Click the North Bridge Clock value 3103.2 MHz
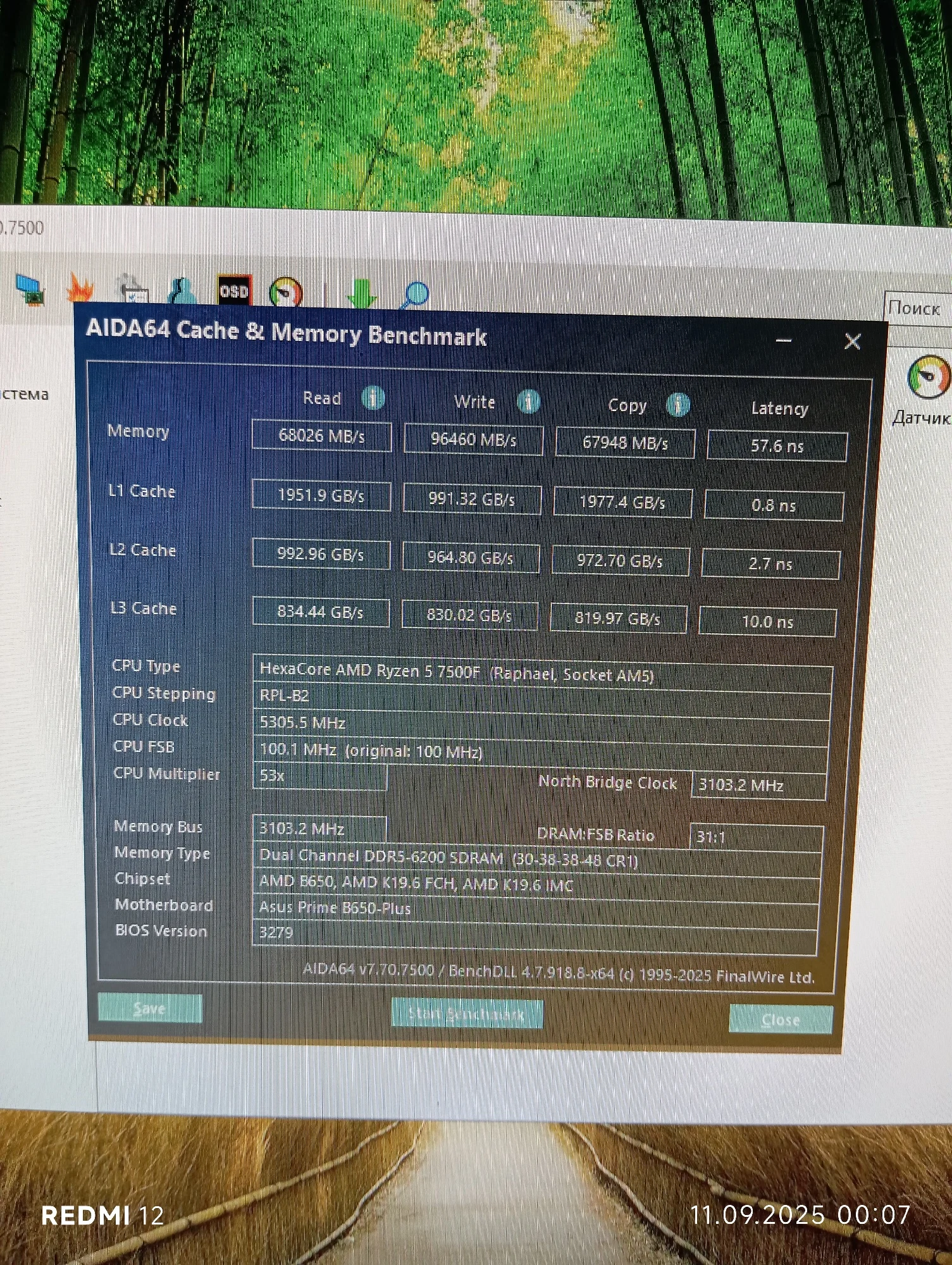 [x=758, y=786]
